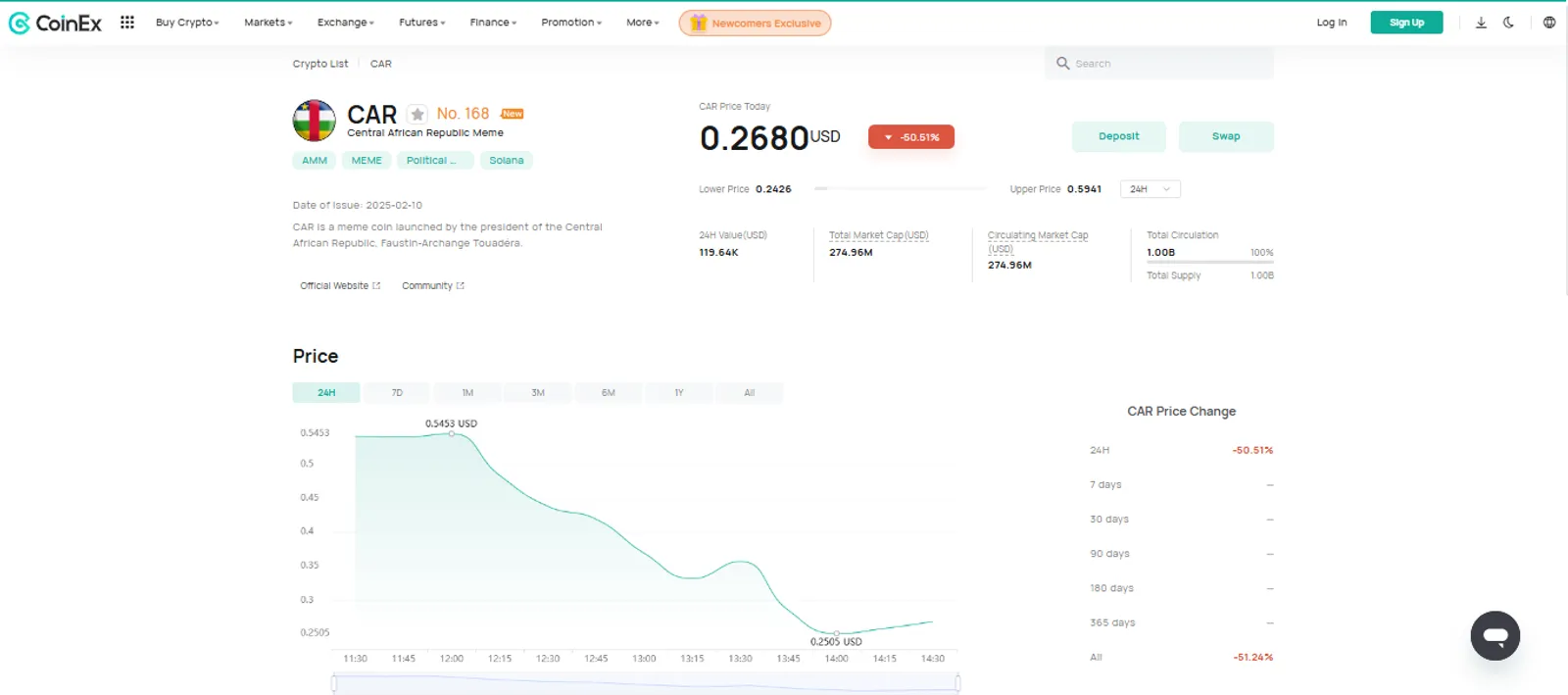Click the New badge beside rank
This screenshot has height=695, width=1568.
point(513,114)
